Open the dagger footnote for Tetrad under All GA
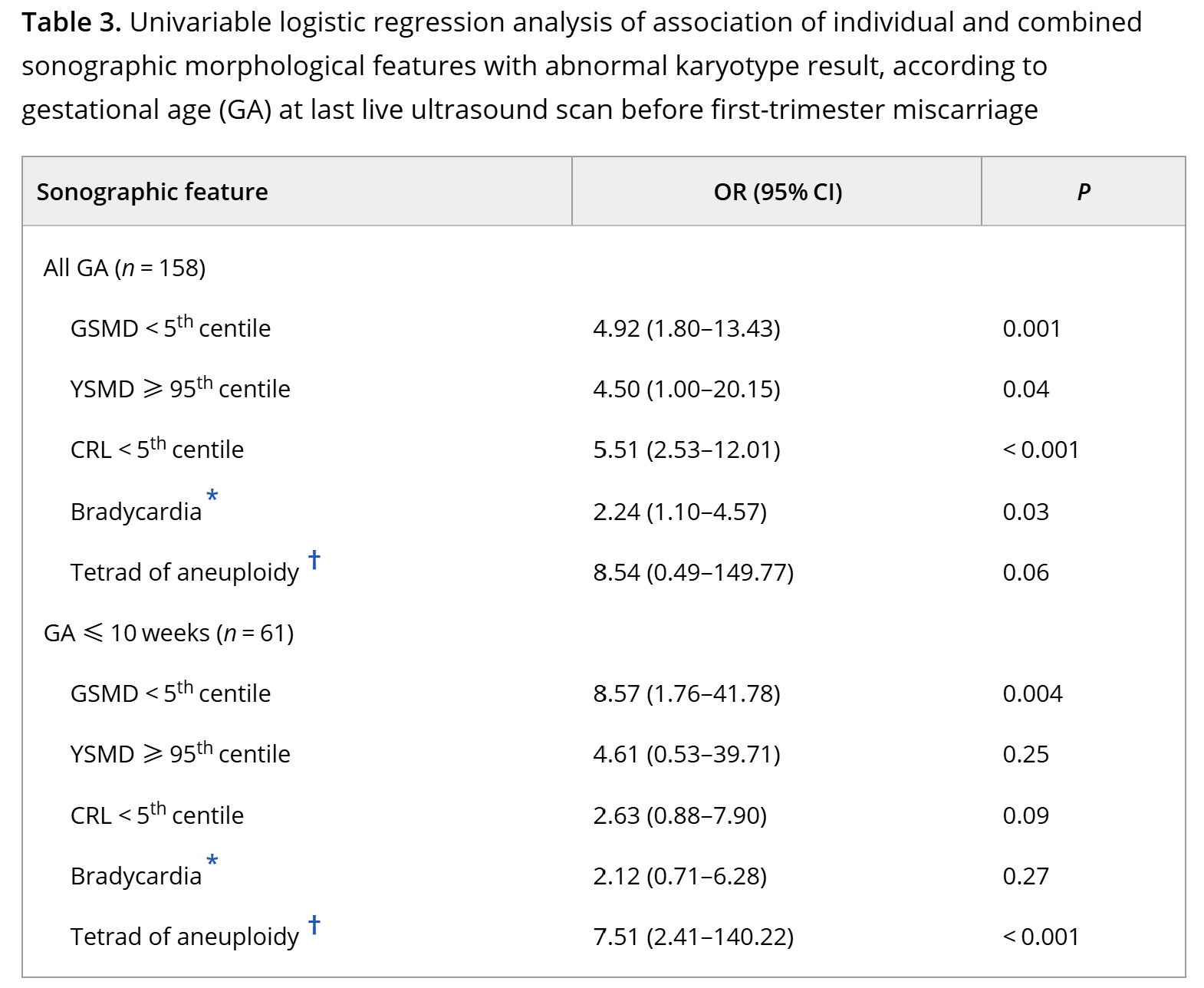 [314, 559]
